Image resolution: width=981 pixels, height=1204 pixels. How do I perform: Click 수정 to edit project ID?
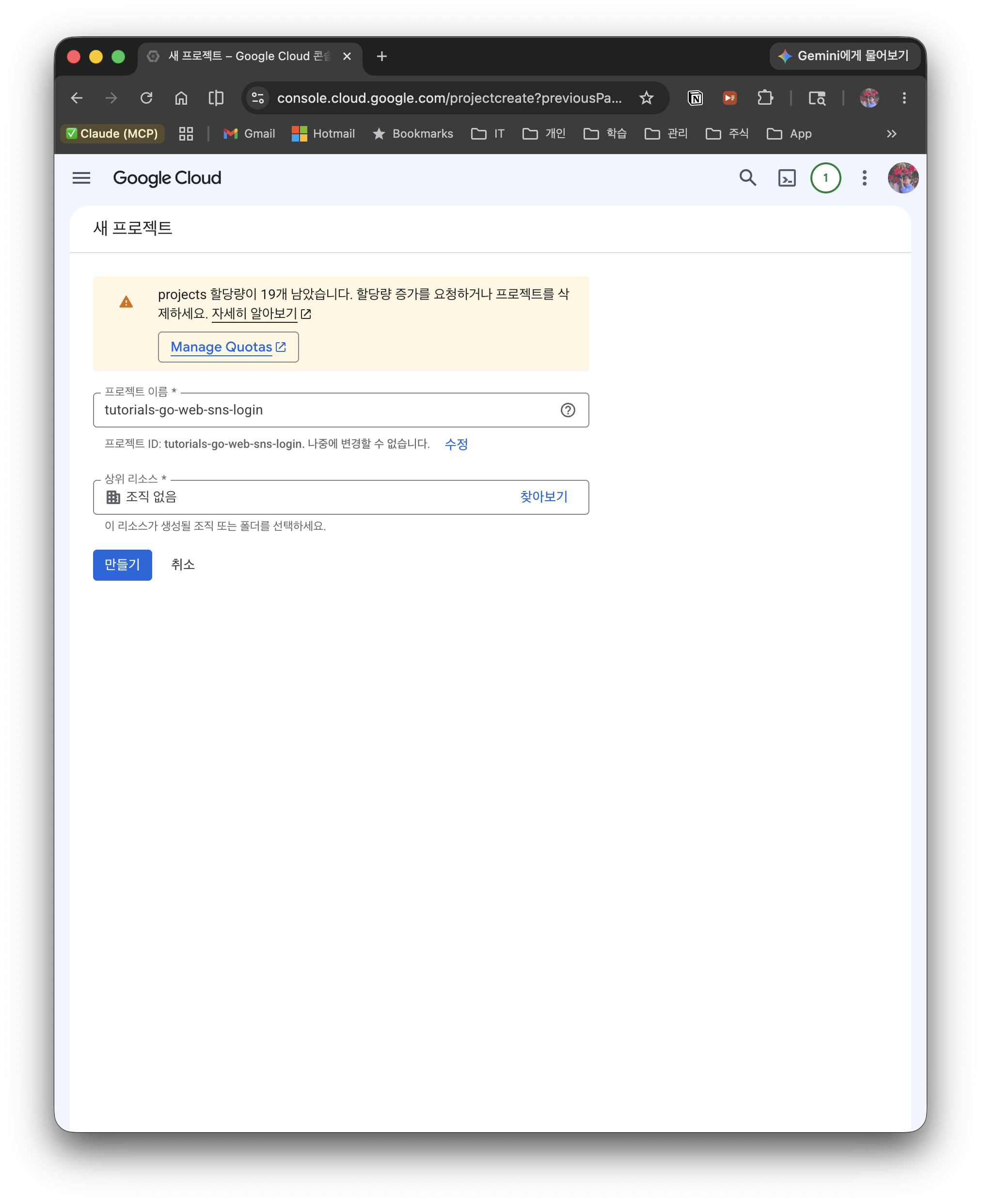click(x=456, y=444)
